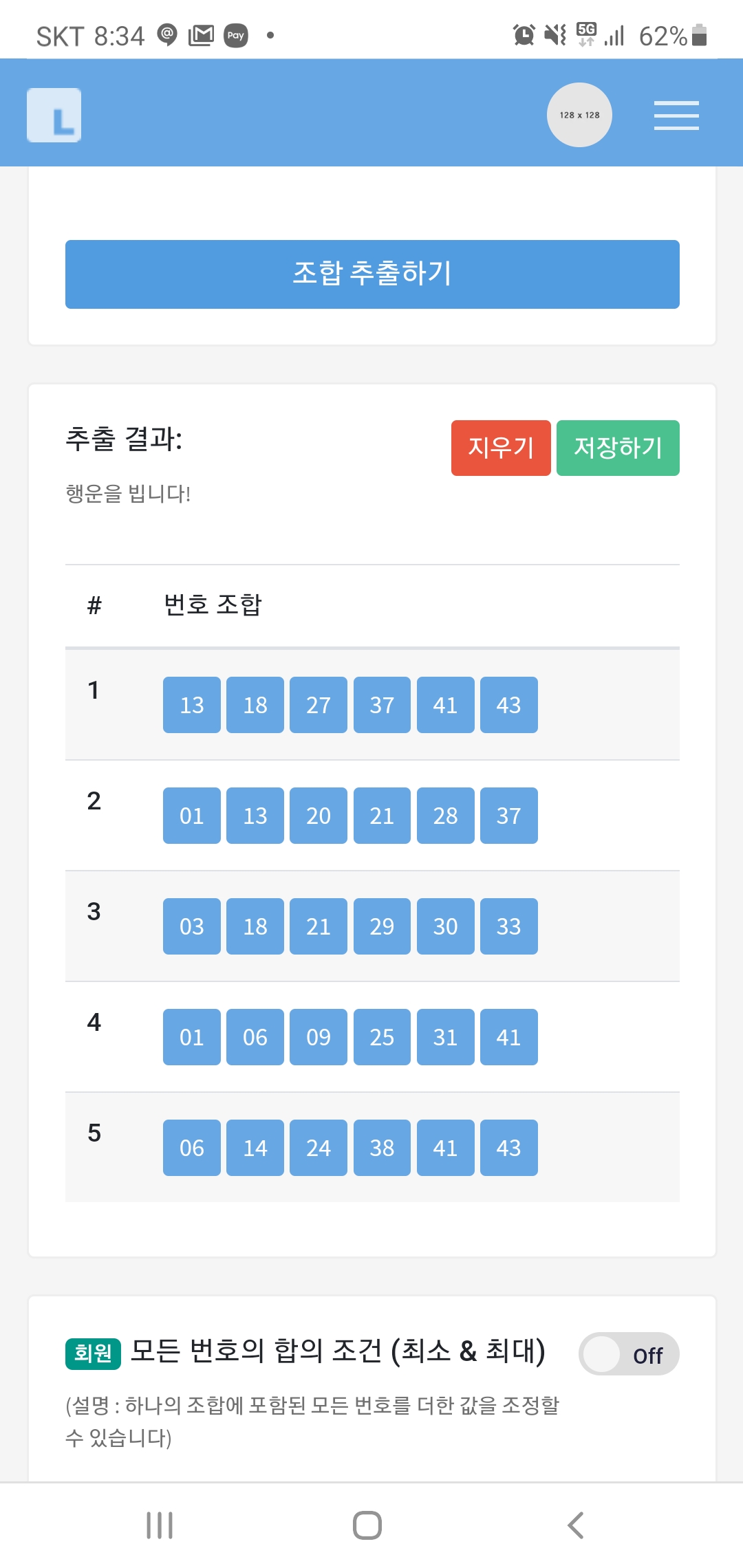The width and height of the screenshot is (743, 1568).
Task: Select number 38 in combination row 5
Action: [x=382, y=1148]
